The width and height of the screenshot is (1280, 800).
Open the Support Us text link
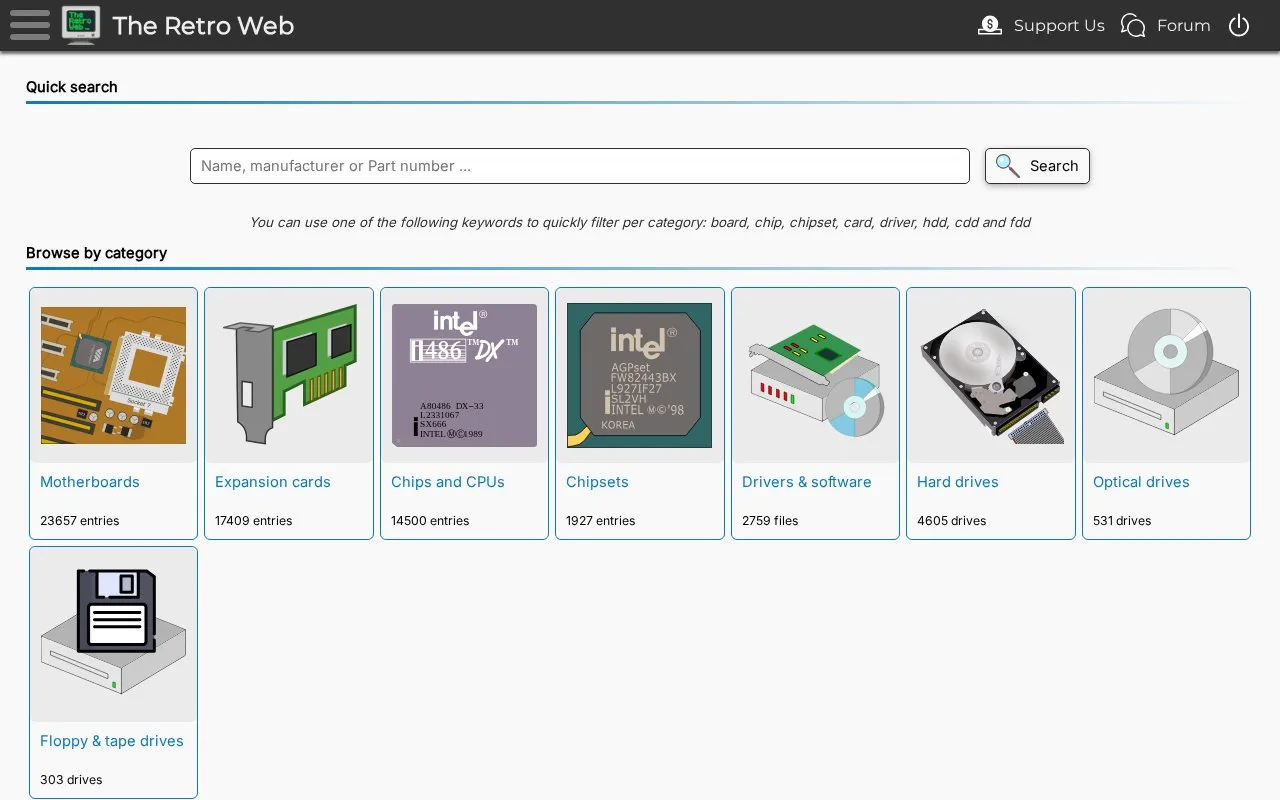point(1059,26)
